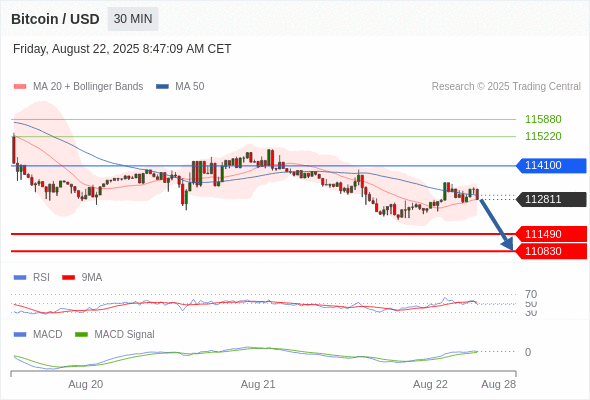Click the Bitcoin / USD chart title

(55, 19)
